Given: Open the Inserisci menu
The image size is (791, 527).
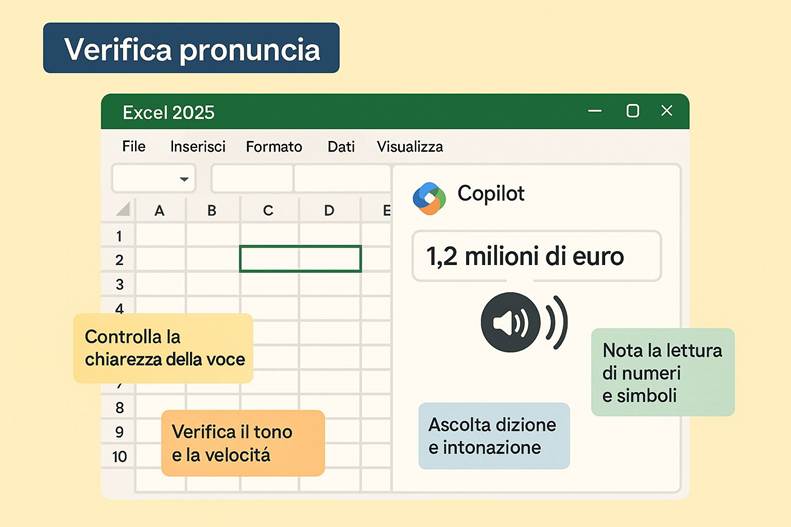Looking at the screenshot, I should [x=198, y=146].
